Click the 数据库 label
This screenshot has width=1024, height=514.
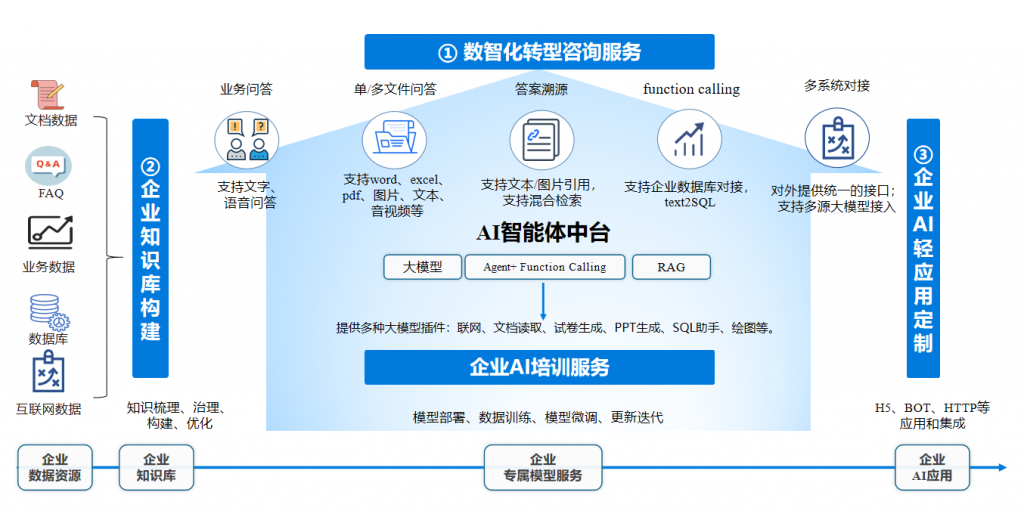(48, 338)
